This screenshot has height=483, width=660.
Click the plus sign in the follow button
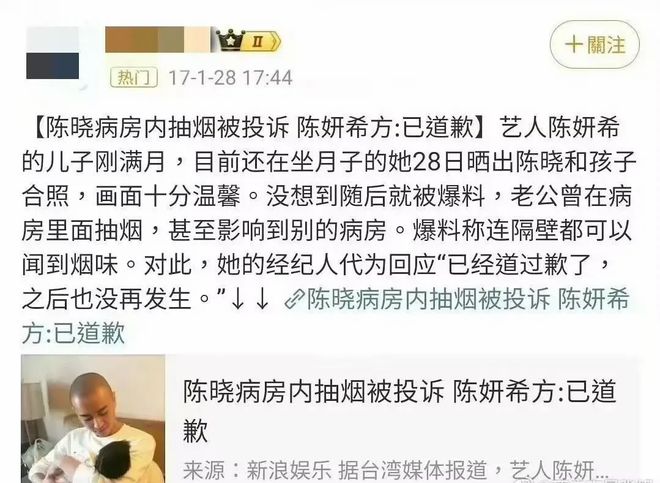click(x=573, y=45)
